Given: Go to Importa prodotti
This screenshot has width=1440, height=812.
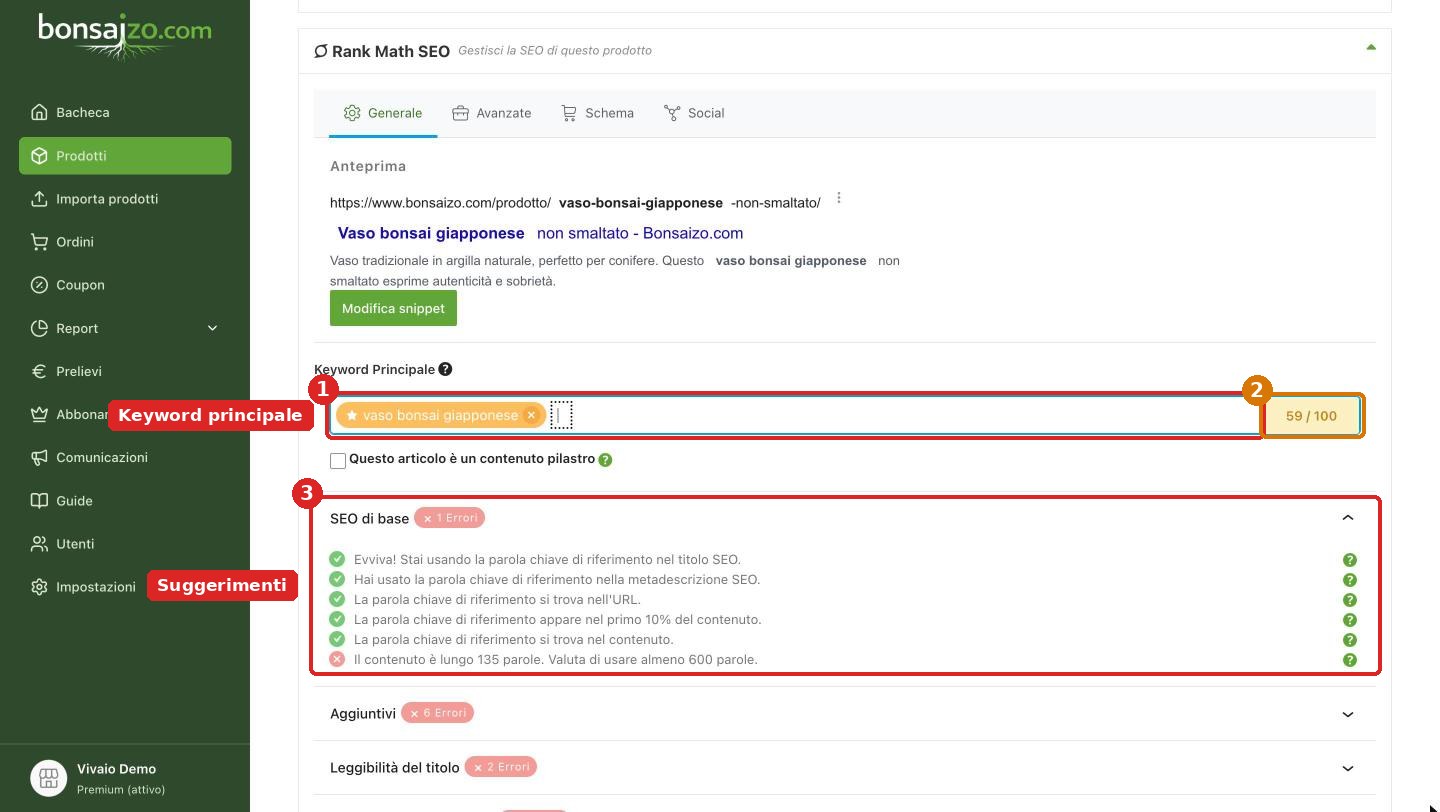Looking at the screenshot, I should pos(125,198).
